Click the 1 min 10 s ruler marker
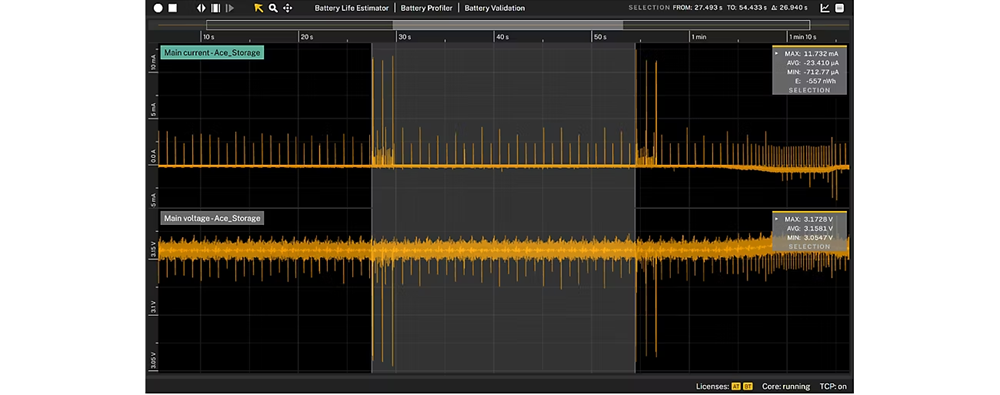Screen dimensions: 1000x395 coord(803,37)
